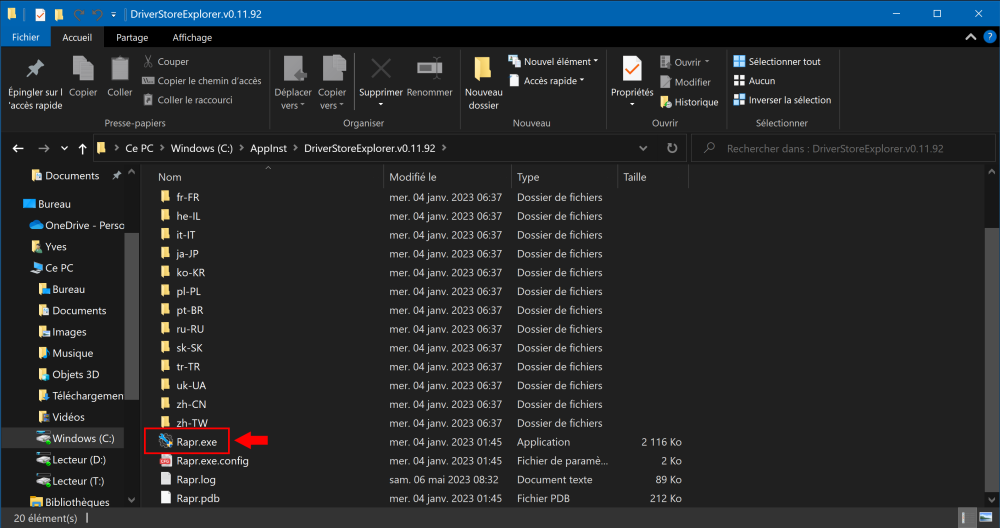Open the Fichier menu tab
The image size is (1000, 528).
[x=26, y=37]
